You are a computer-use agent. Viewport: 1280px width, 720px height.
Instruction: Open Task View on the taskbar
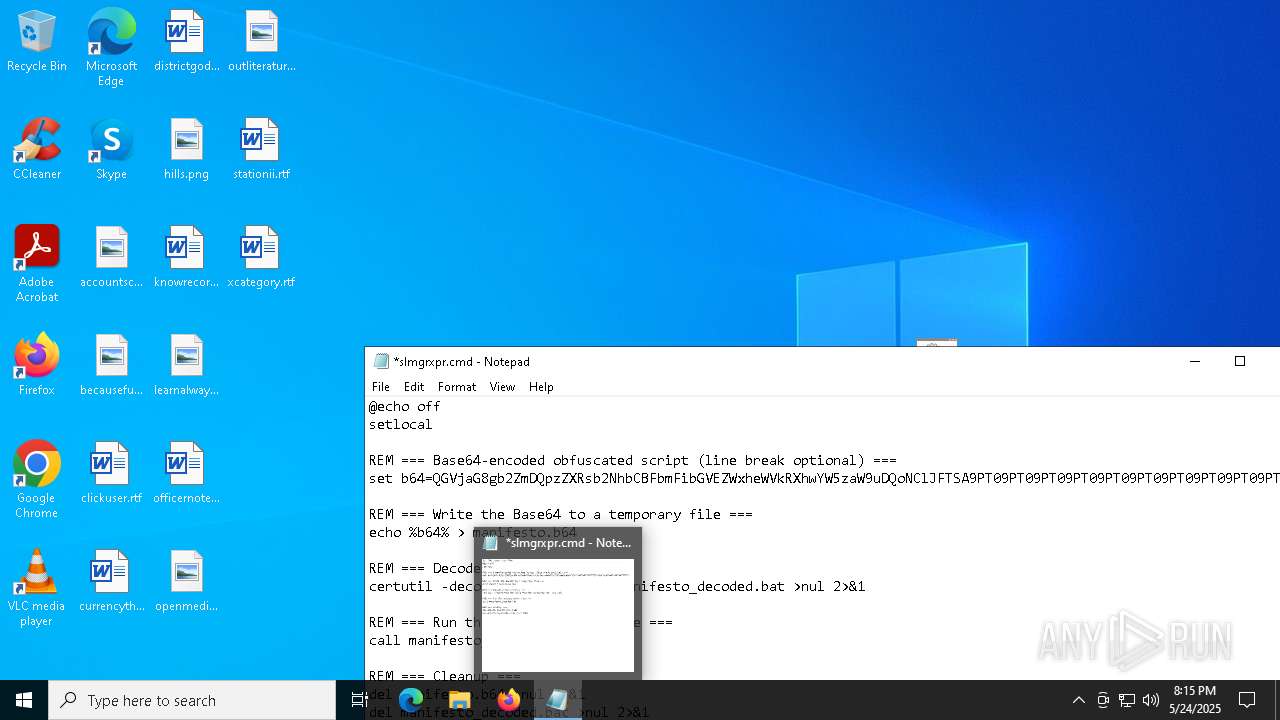tap(360, 700)
